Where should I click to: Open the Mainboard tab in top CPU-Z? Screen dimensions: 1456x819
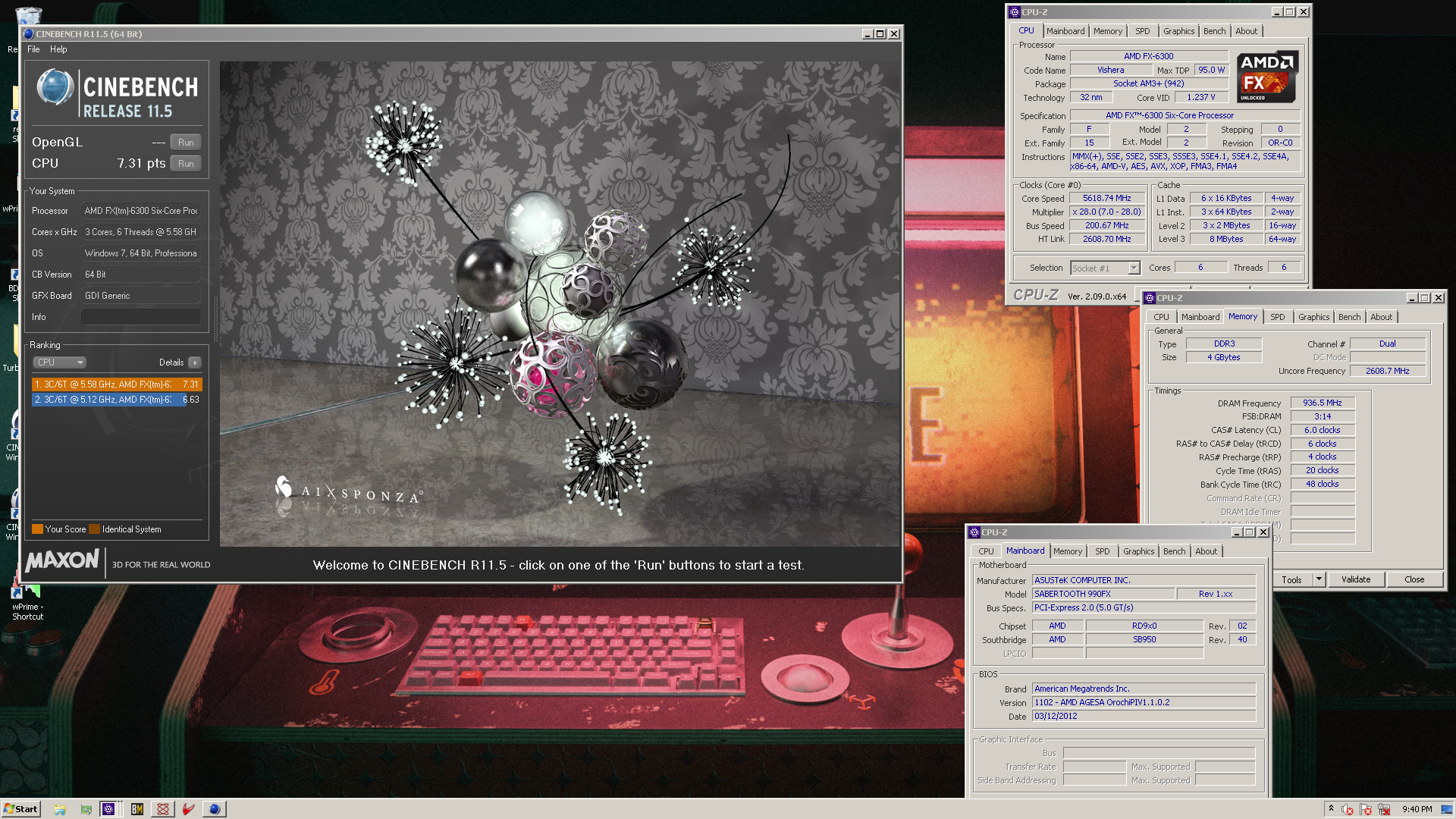[x=1065, y=31]
